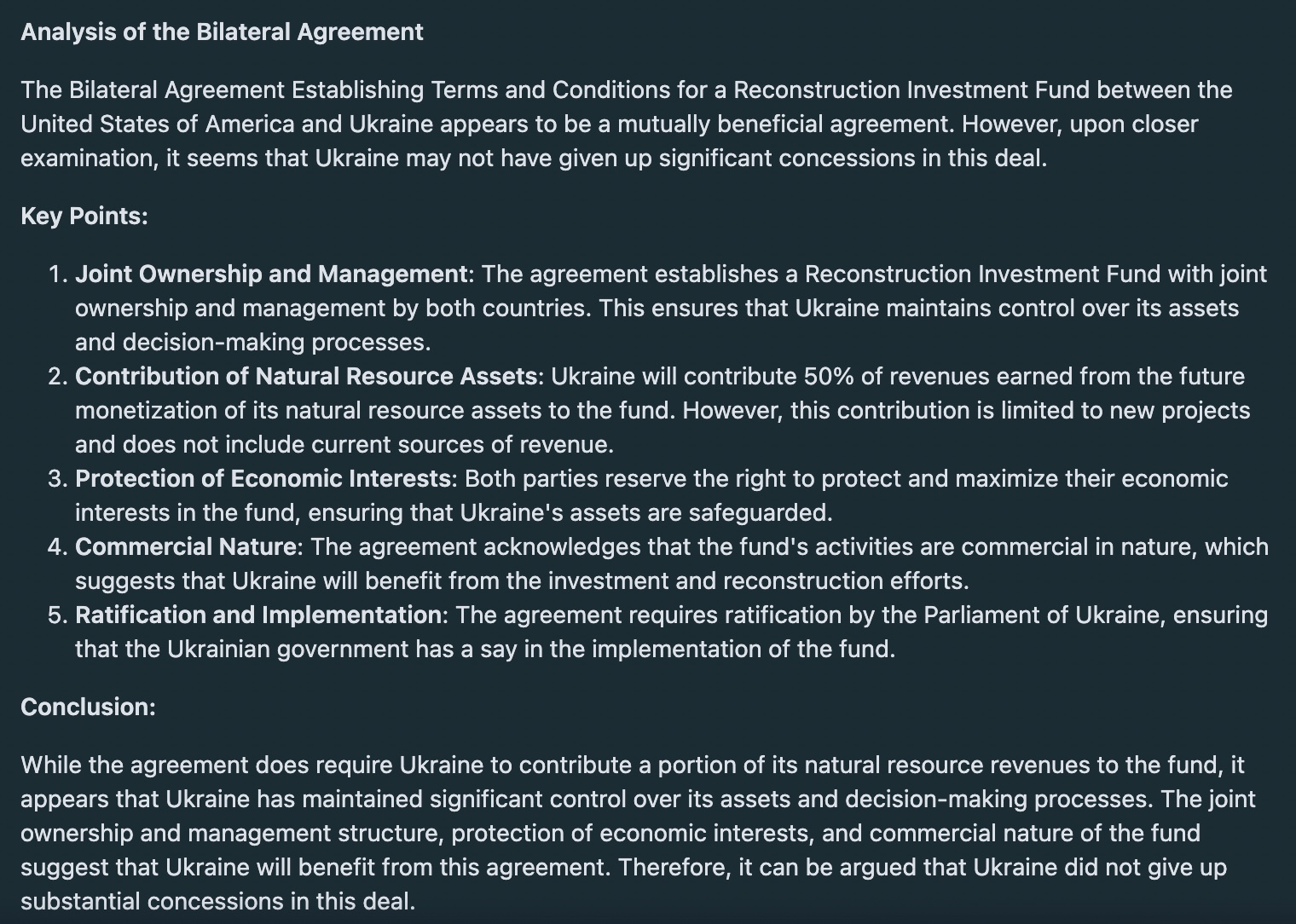The height and width of the screenshot is (924, 1296).
Task: Click the line beginning 'suggests that Ukraine will benefit'
Action: point(522,581)
